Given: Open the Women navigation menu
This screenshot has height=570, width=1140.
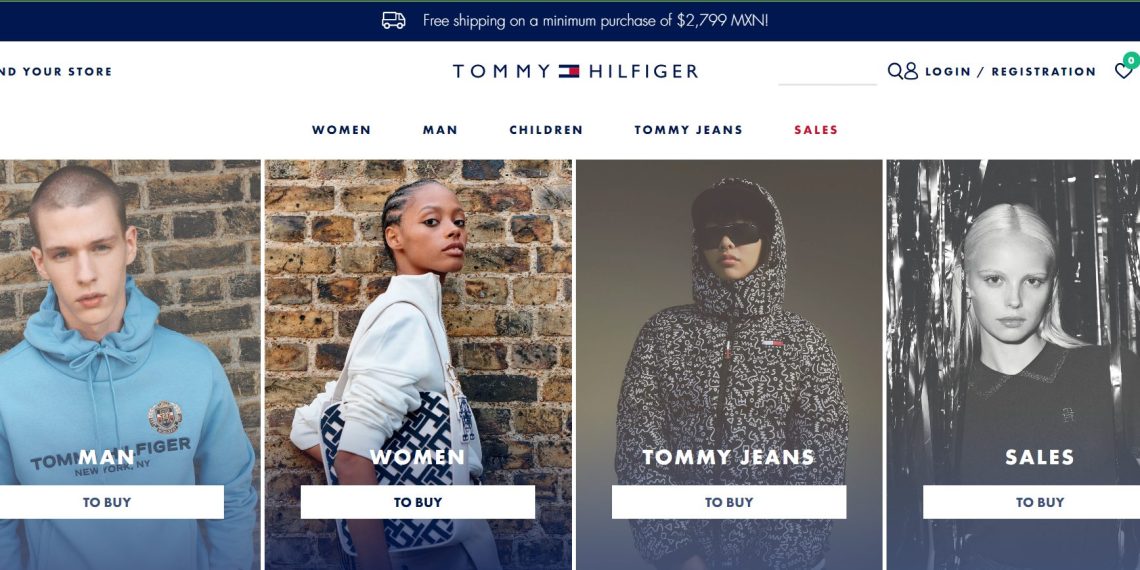Looking at the screenshot, I should (342, 130).
